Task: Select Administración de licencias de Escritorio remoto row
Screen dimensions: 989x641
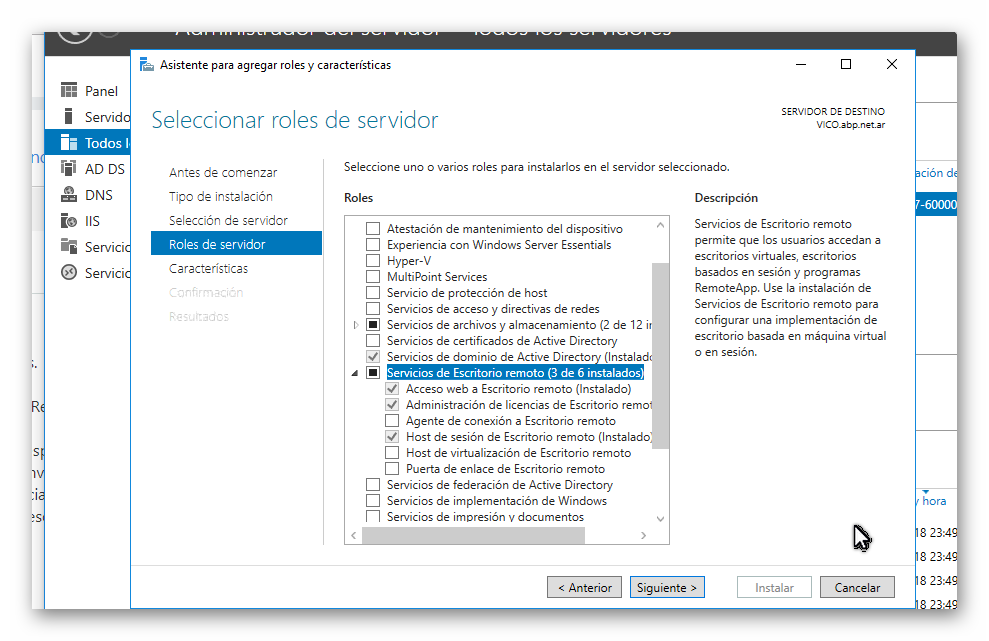Action: [529, 404]
